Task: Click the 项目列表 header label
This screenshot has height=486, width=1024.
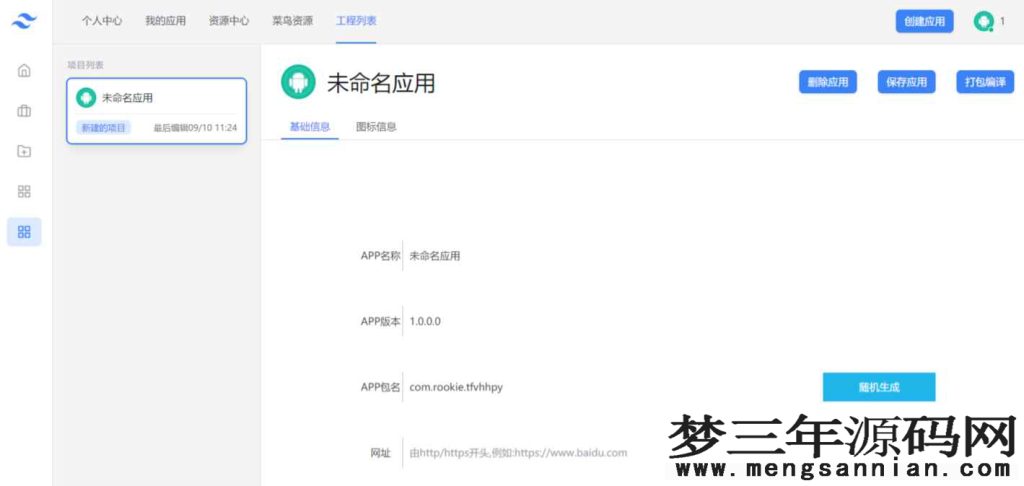Action: click(86, 65)
